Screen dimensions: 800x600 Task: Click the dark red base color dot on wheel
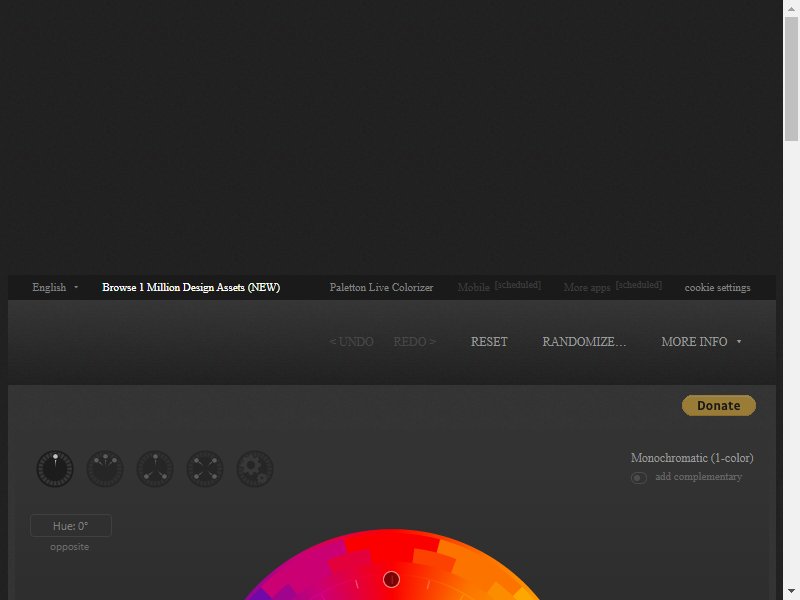pyautogui.click(x=391, y=579)
